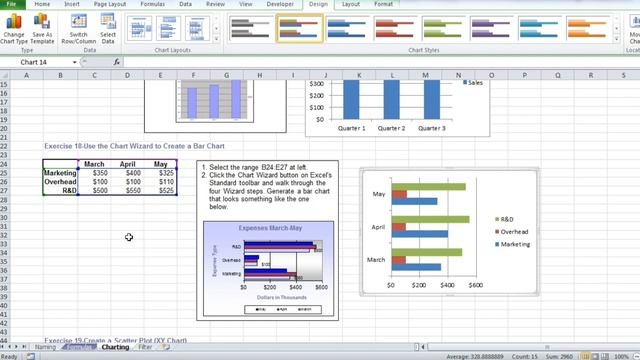The width and height of the screenshot is (640, 360).
Task: Click the Marketing row label cell
Action: coord(60,173)
